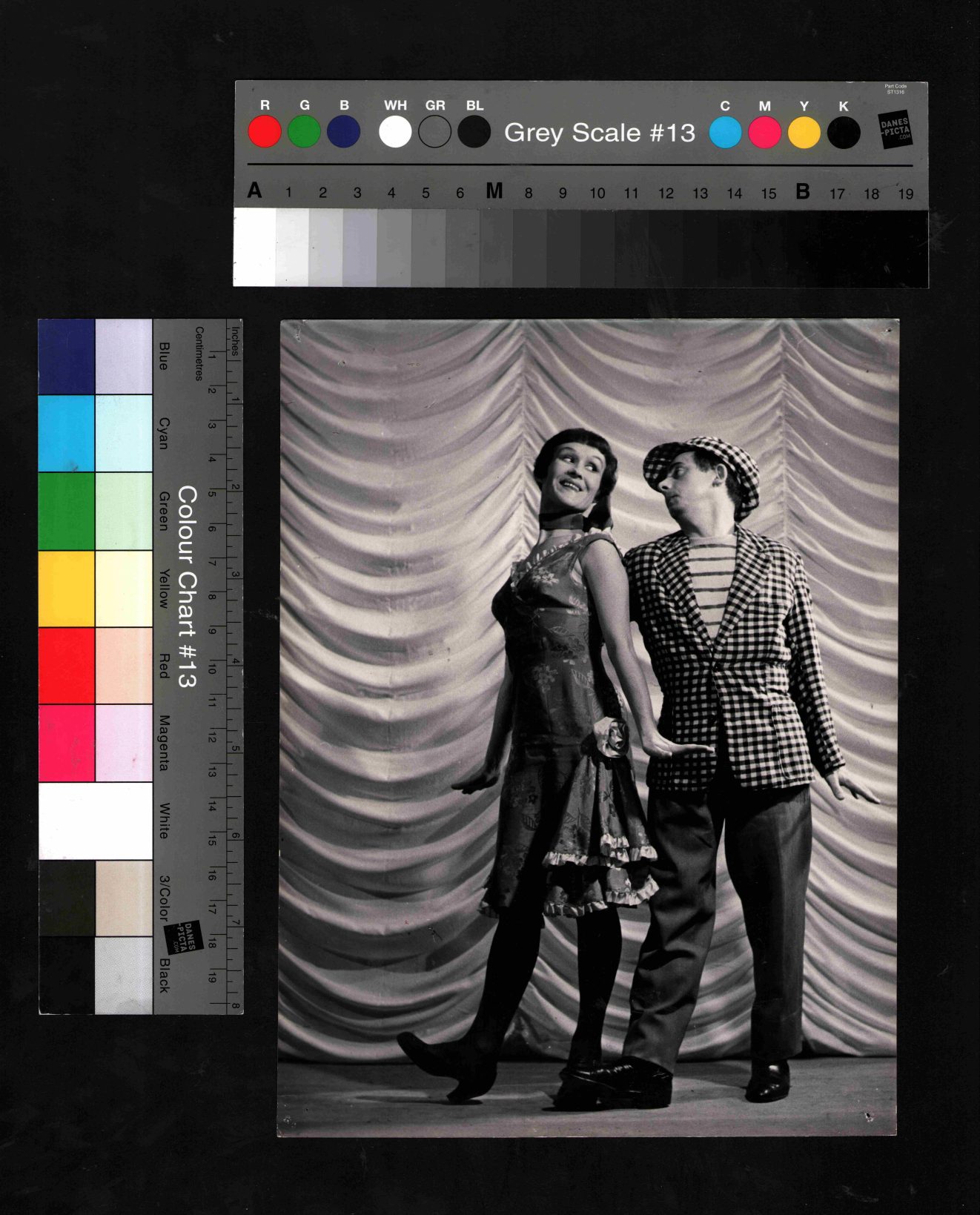Select the grey patch under letter M

point(494,248)
